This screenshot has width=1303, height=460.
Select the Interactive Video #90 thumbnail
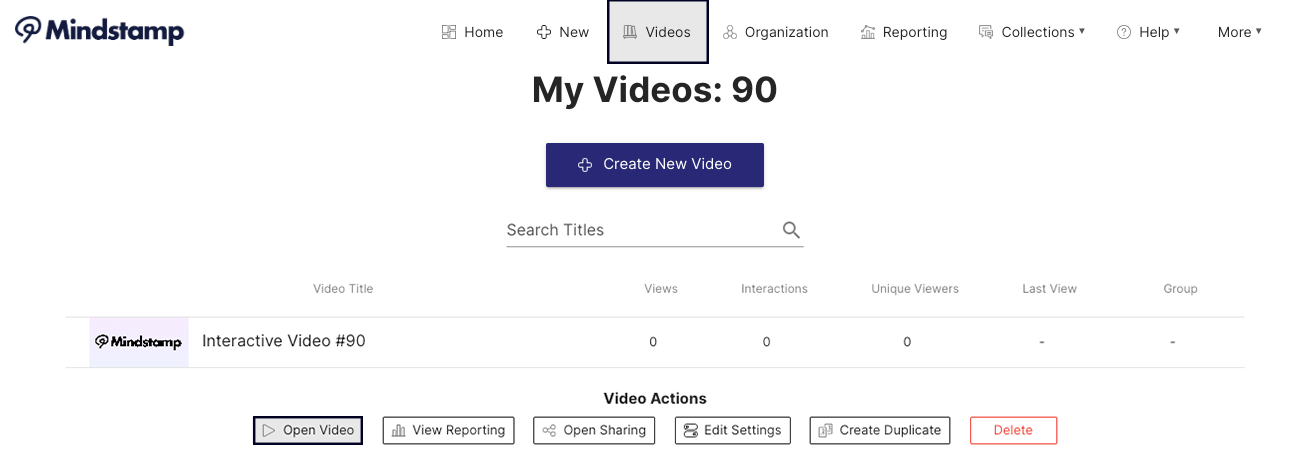139,342
